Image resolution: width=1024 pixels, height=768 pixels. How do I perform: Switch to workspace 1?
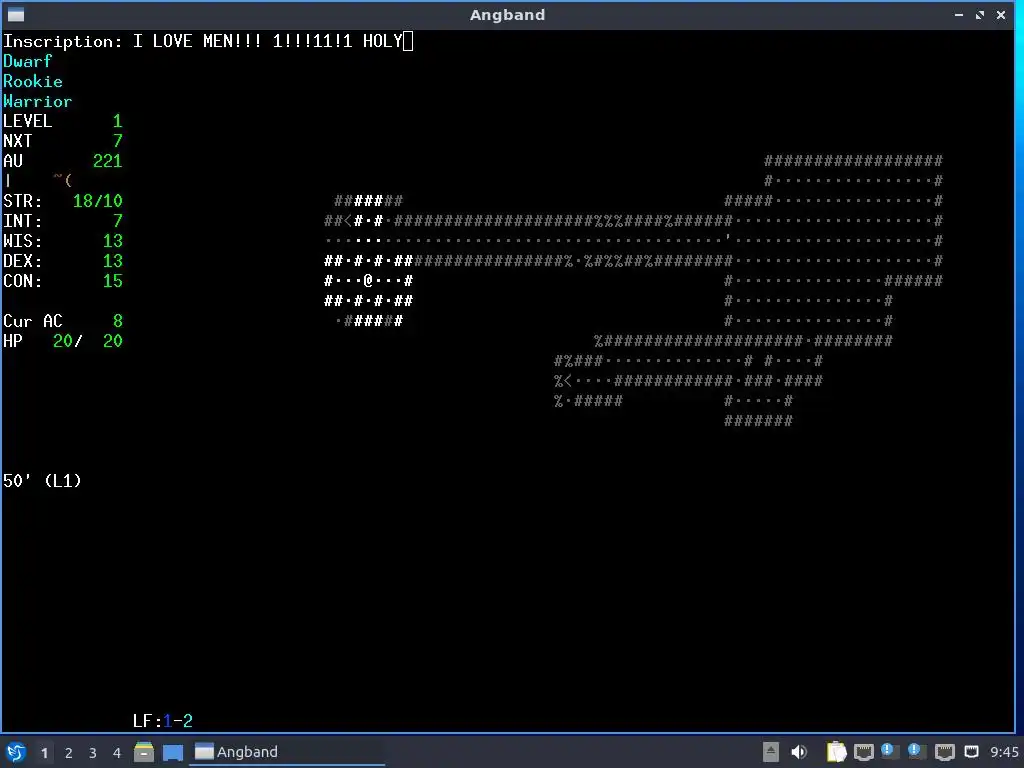point(44,753)
